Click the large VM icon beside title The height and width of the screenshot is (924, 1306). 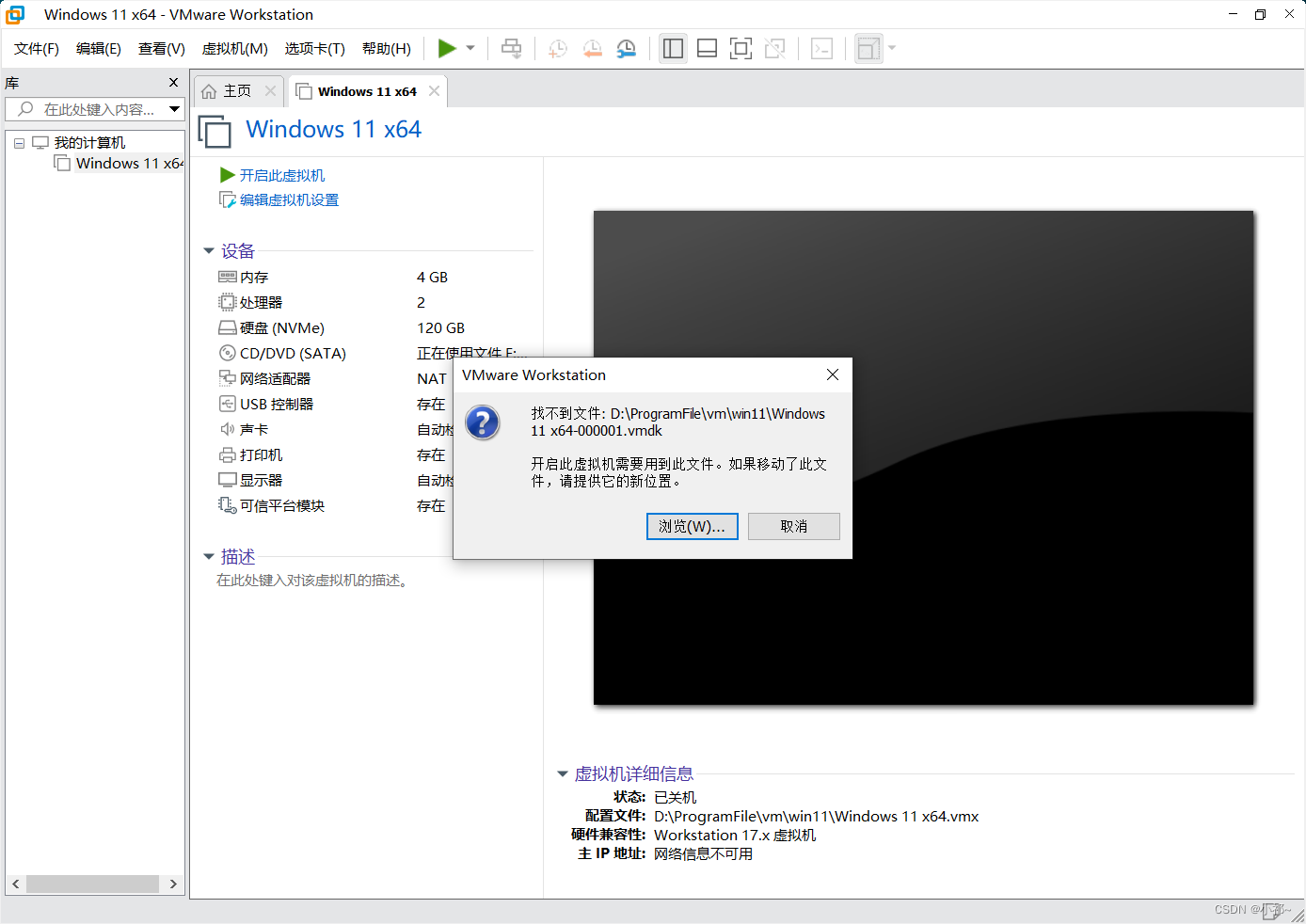(x=215, y=131)
